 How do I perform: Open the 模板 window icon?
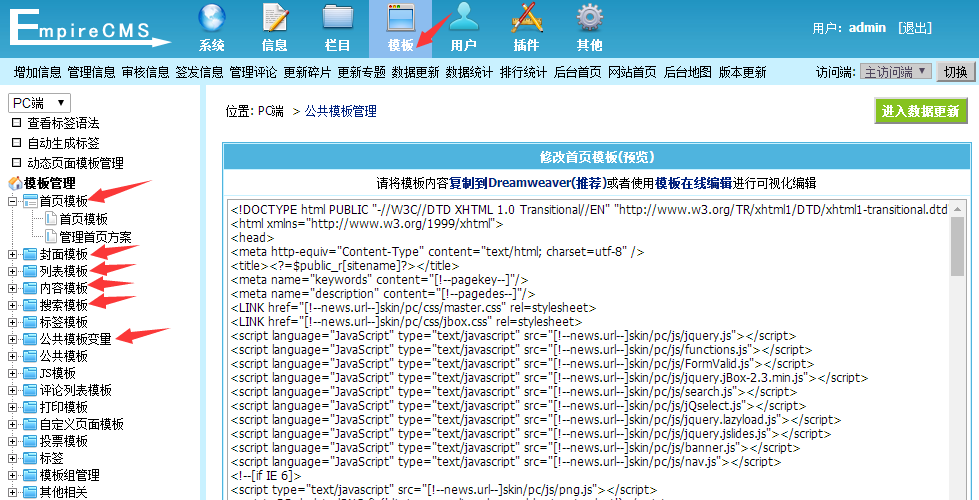400,18
